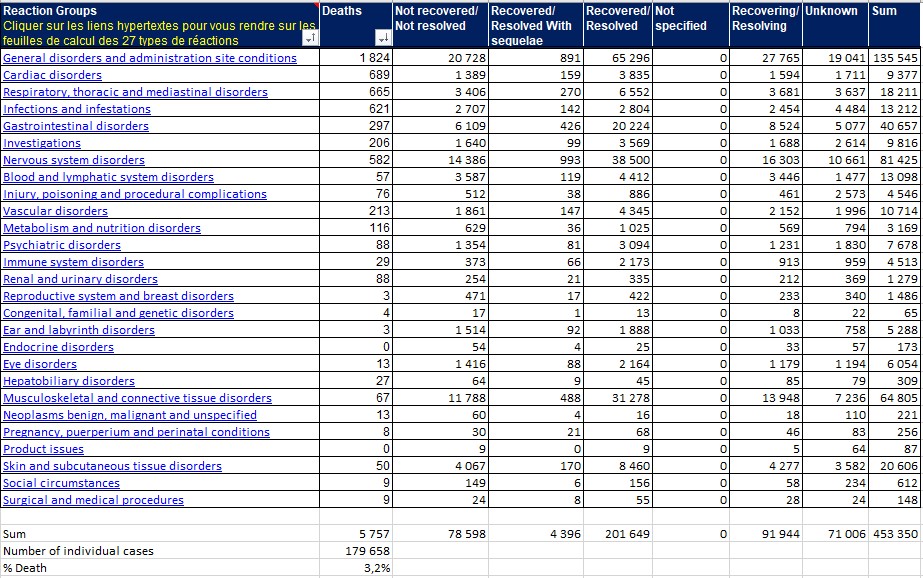Select deaths cell '1 824' for General disorders
The height and width of the screenshot is (578, 923).
[356, 58]
